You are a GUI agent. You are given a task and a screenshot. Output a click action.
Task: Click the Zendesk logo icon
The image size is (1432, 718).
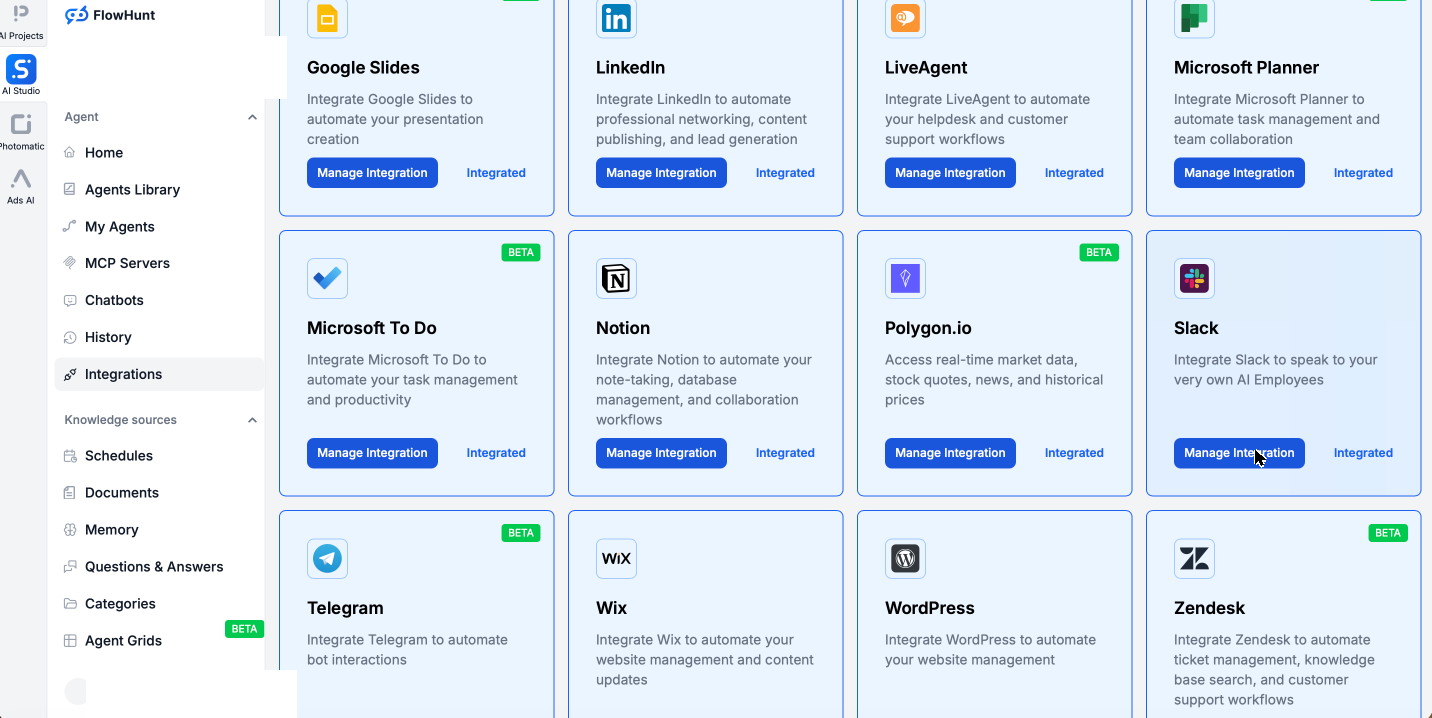pyautogui.click(x=1194, y=559)
